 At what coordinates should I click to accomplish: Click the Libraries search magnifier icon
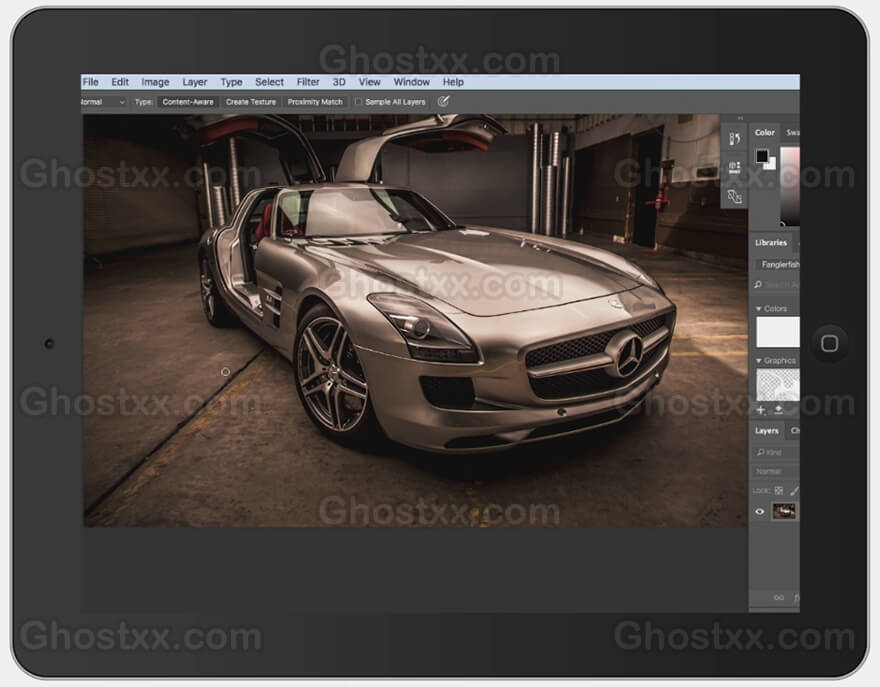click(x=758, y=285)
